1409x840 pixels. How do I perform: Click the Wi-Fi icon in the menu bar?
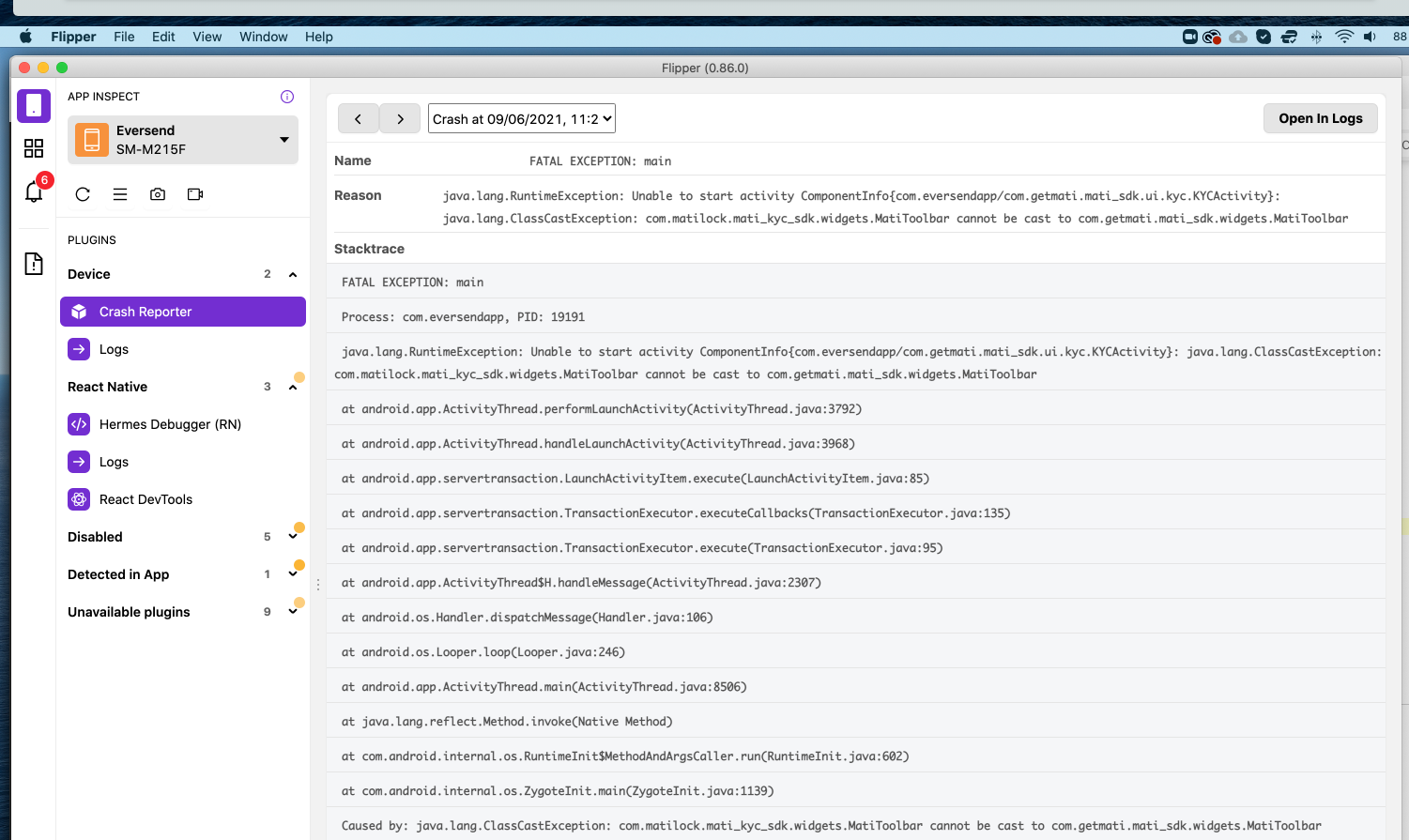[x=1344, y=37]
